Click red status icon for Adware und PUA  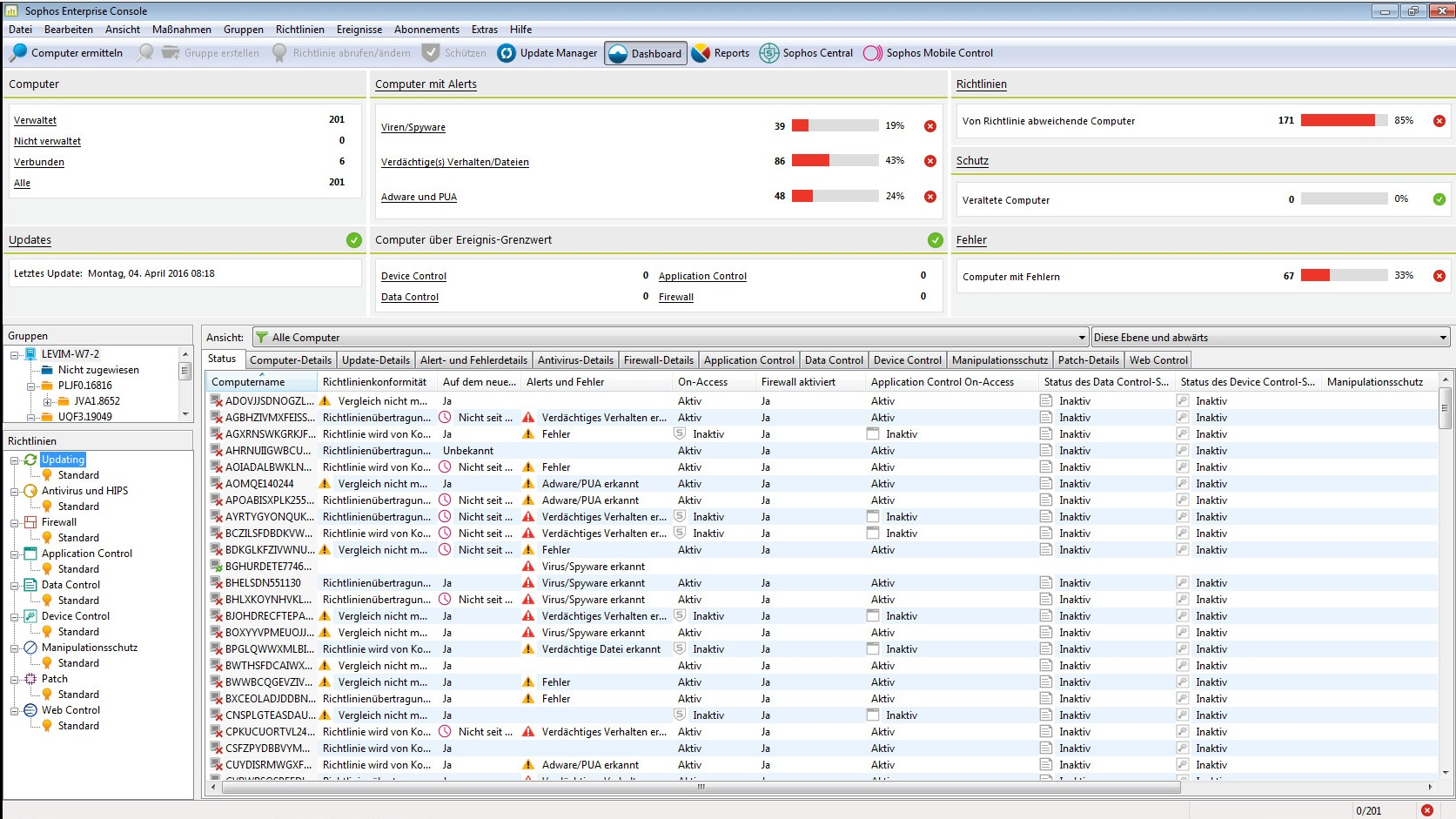pyautogui.click(x=930, y=197)
